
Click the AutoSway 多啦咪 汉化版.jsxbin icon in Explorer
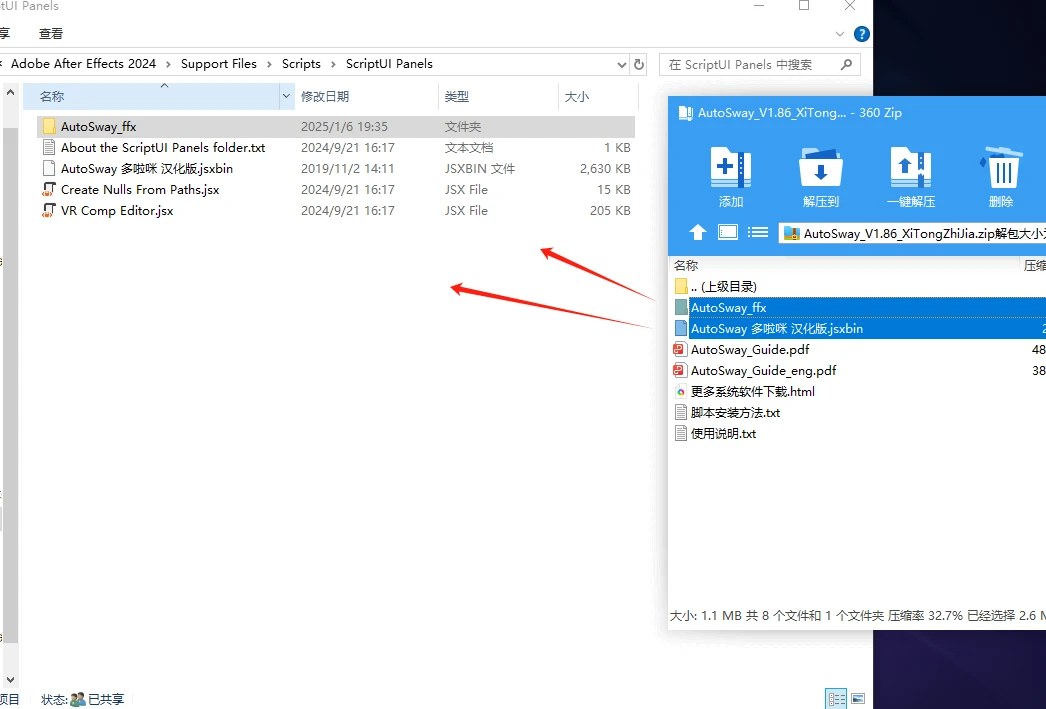pyautogui.click(x=49, y=169)
